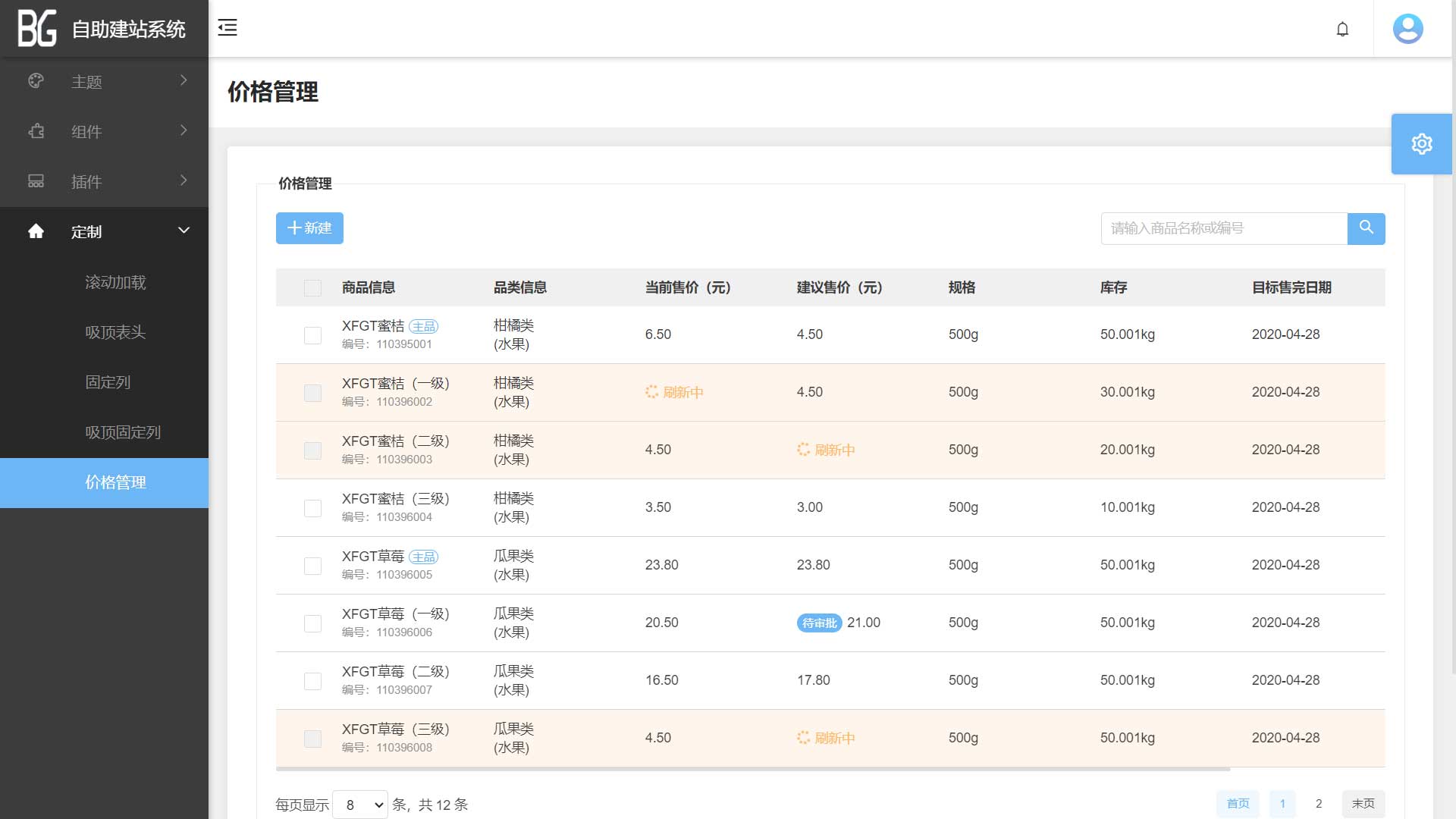Toggle the select-all header checkbox
1456x819 pixels.
312,287
